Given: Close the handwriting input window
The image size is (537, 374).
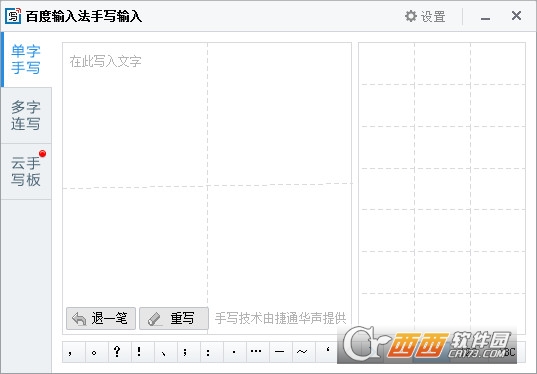Looking at the screenshot, I should [x=516, y=16].
